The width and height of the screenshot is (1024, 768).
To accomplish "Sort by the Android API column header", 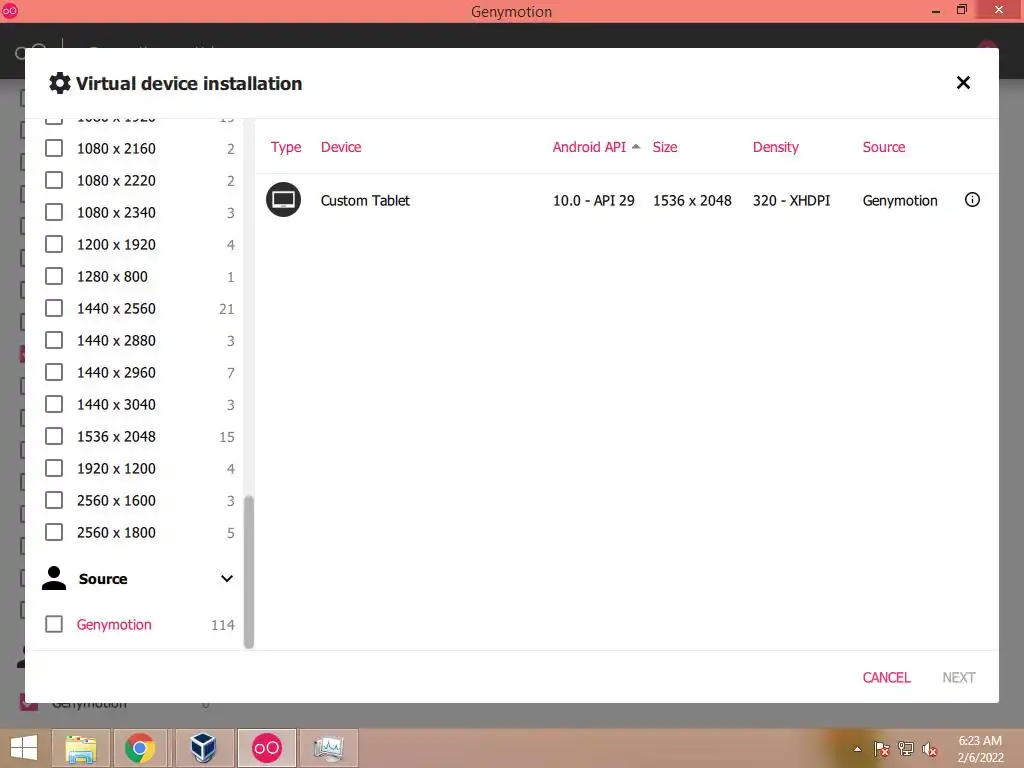I will coord(589,147).
